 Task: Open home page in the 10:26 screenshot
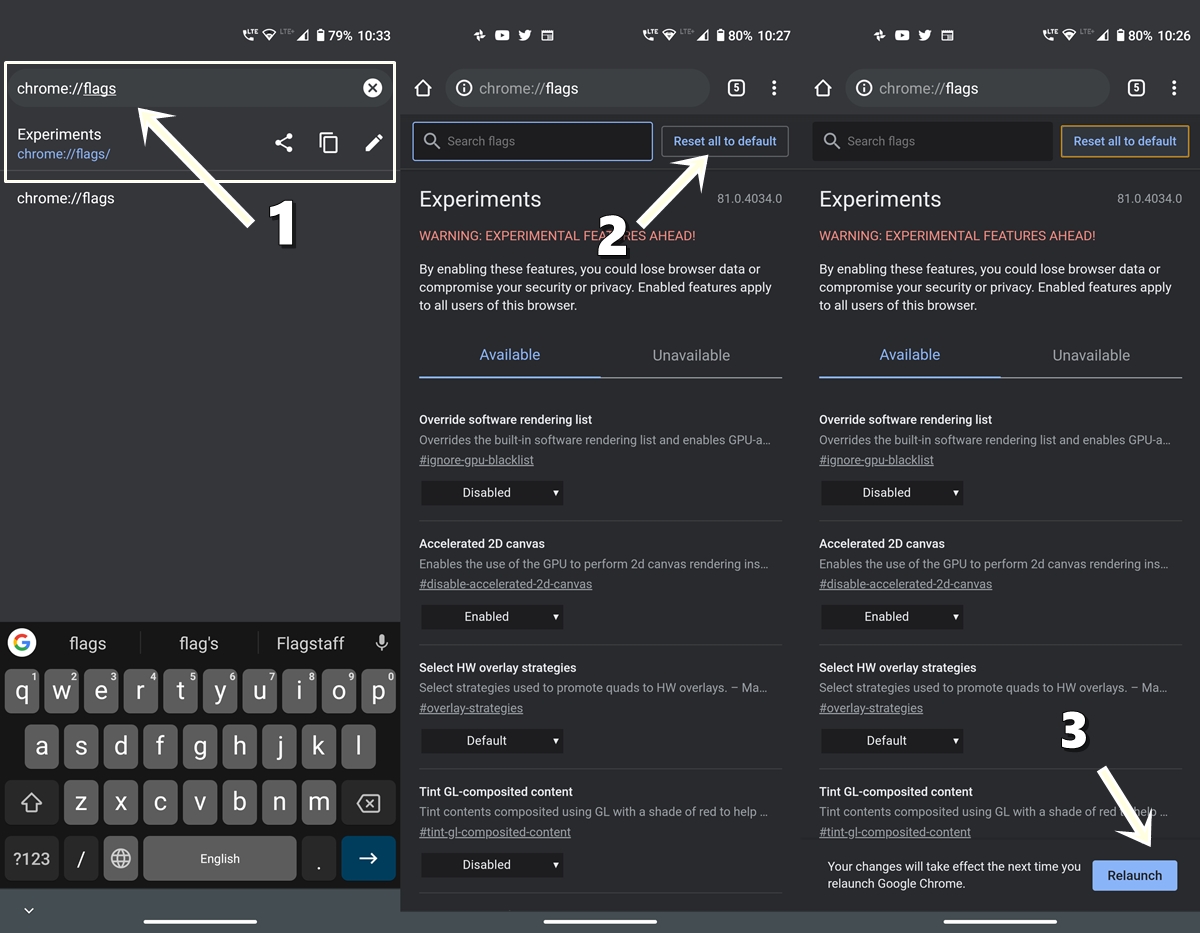pos(823,88)
